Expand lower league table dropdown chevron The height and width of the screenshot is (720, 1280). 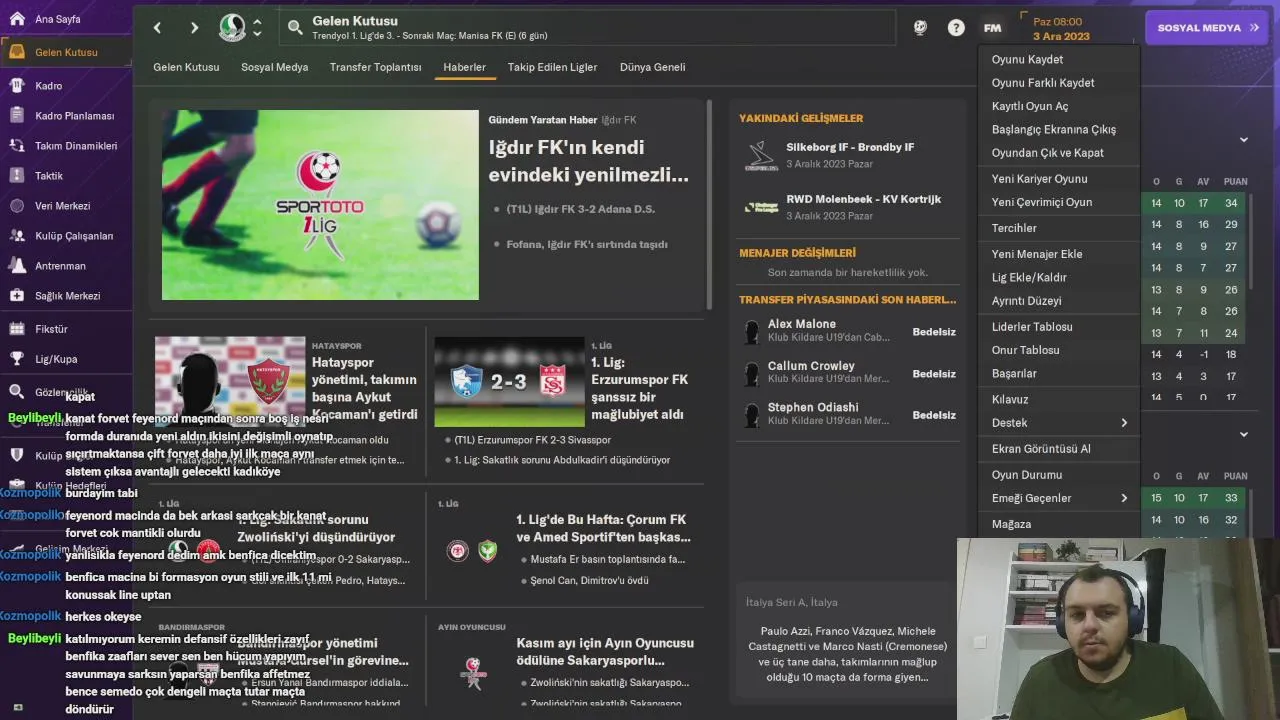click(x=1244, y=435)
